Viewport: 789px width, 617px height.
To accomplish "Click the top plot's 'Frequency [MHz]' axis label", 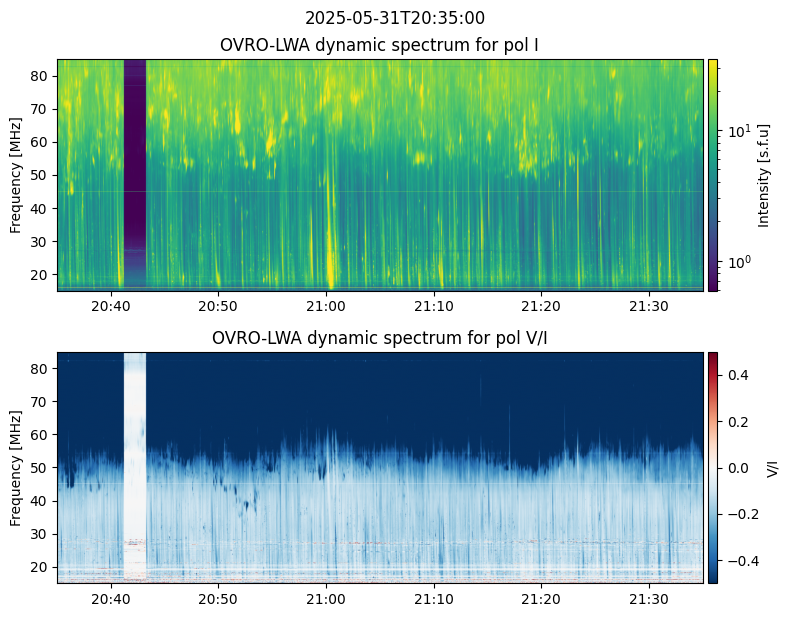I will tap(16, 175).
